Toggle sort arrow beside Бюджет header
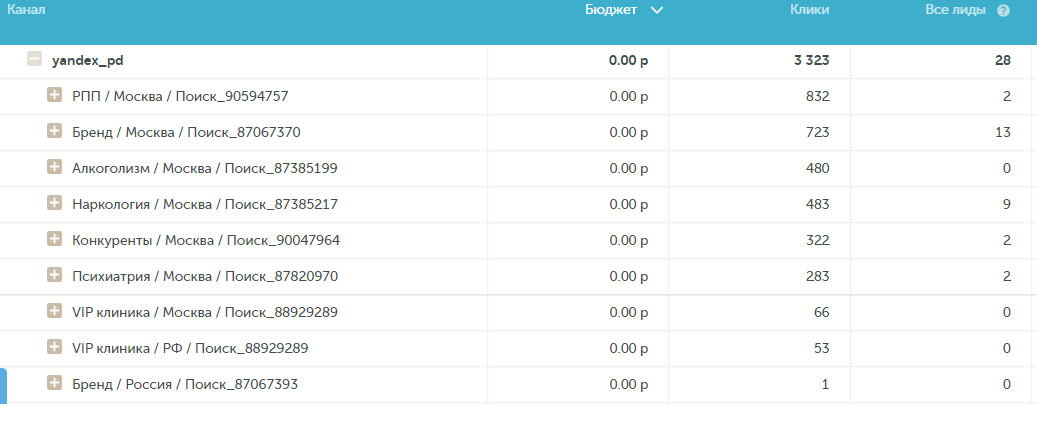The width and height of the screenshot is (1037, 440). click(x=656, y=10)
